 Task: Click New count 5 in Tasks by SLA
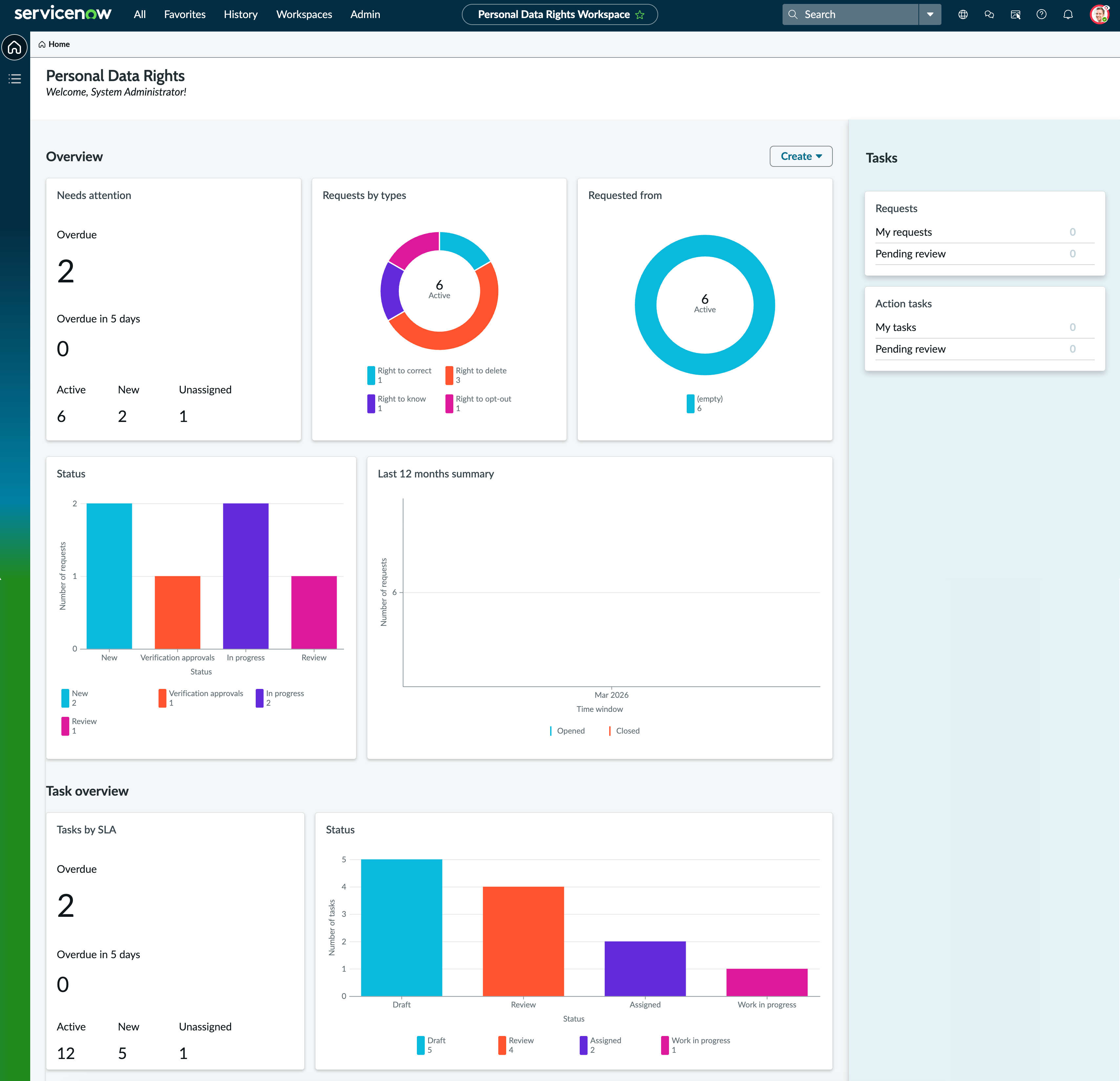[x=122, y=1053]
